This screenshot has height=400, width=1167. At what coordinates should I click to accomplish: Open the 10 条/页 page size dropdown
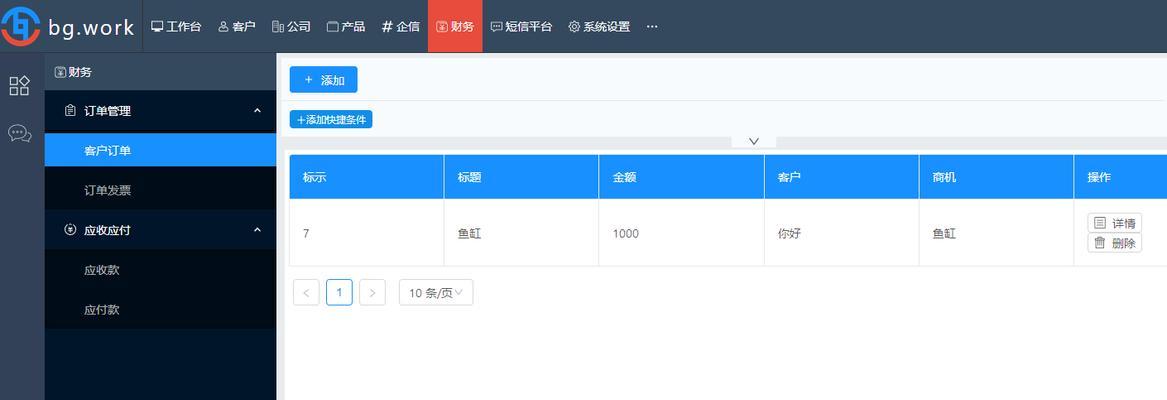pyautogui.click(x=435, y=293)
